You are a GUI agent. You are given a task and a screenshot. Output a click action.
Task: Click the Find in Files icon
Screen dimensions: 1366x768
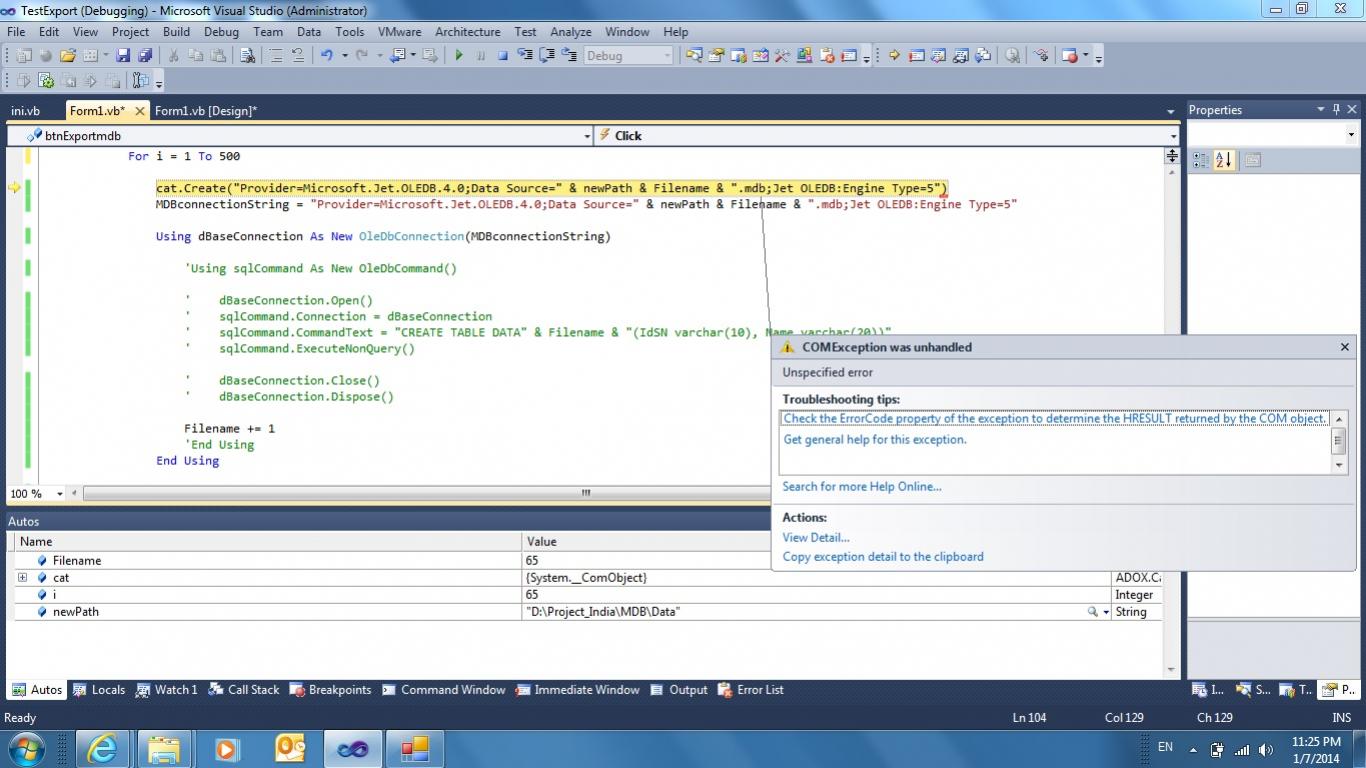tap(247, 56)
